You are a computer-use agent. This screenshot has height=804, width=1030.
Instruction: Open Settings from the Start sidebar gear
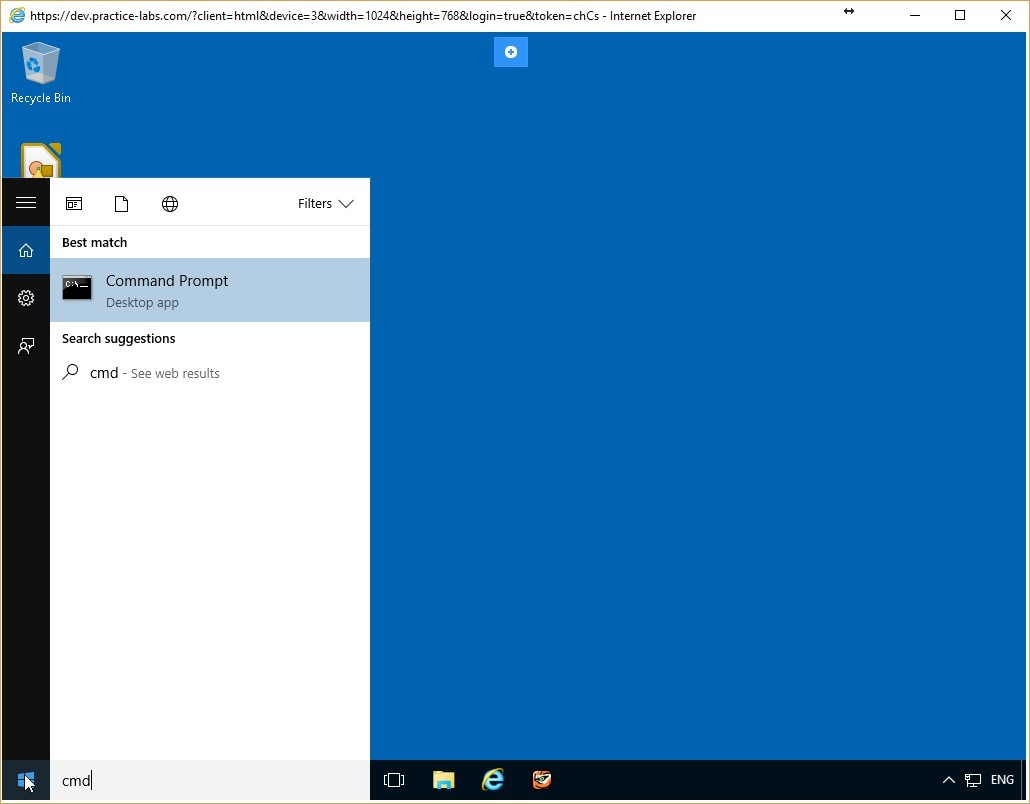(25, 297)
